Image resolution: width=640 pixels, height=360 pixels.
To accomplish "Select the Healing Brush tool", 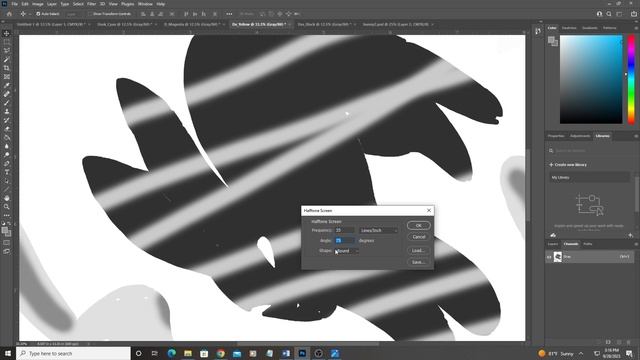I will point(7,94).
